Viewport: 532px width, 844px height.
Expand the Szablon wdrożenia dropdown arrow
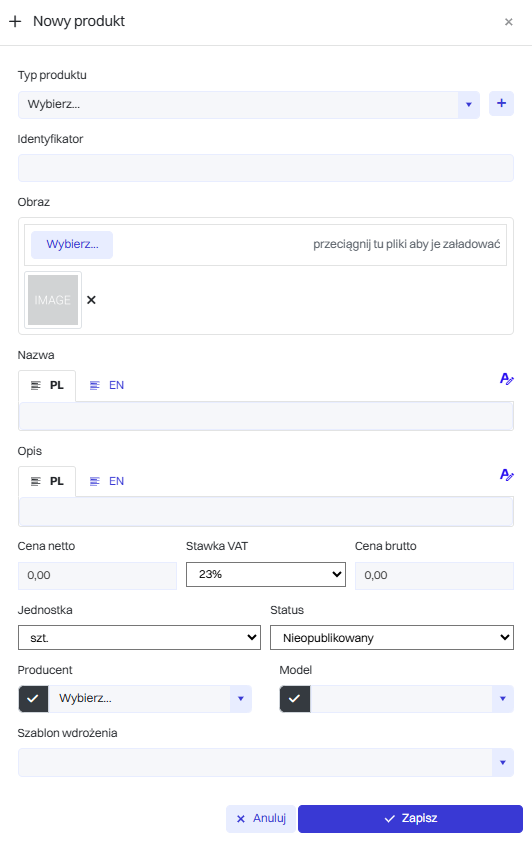tap(503, 762)
